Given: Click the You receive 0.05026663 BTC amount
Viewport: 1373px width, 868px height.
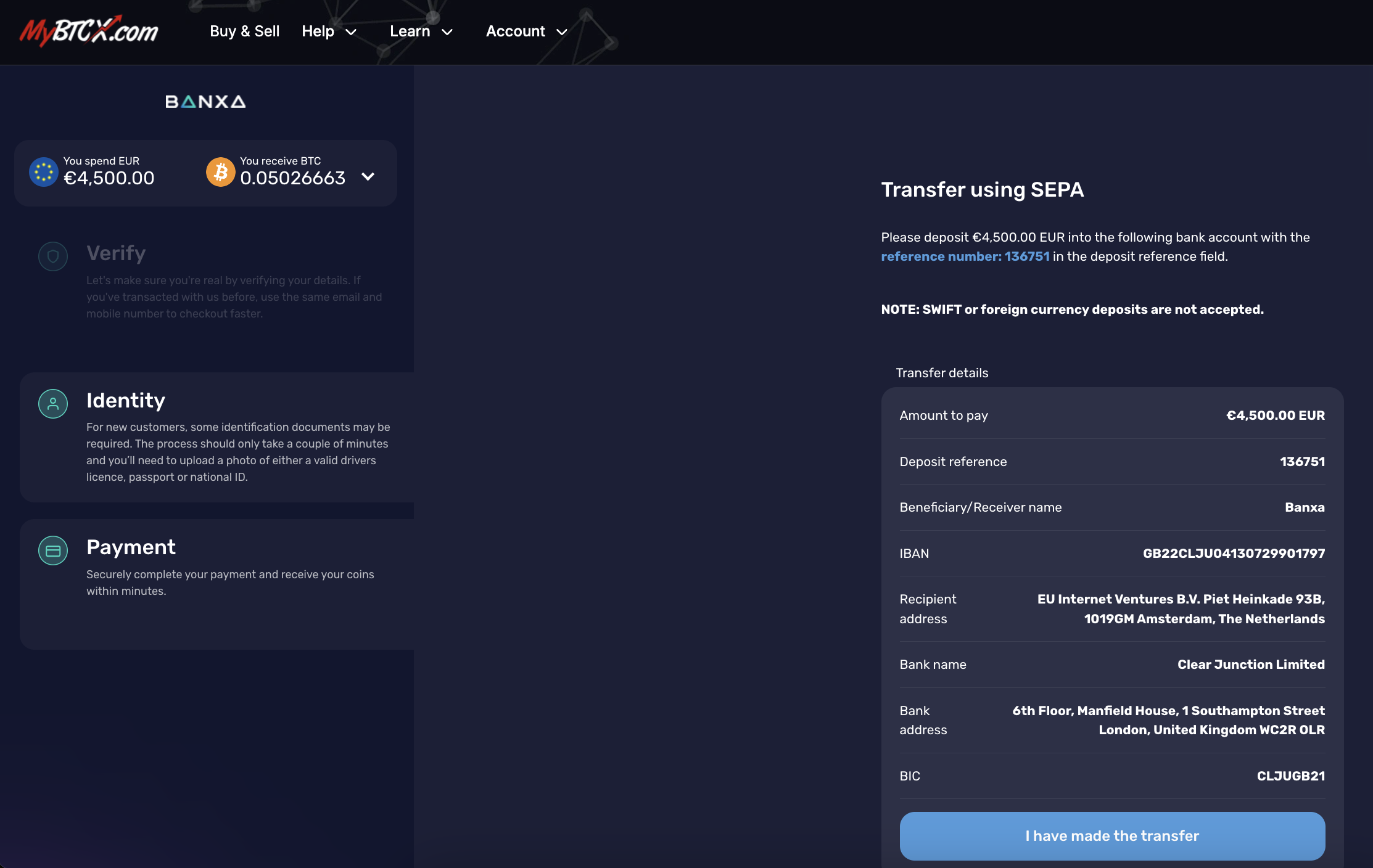Looking at the screenshot, I should [293, 178].
